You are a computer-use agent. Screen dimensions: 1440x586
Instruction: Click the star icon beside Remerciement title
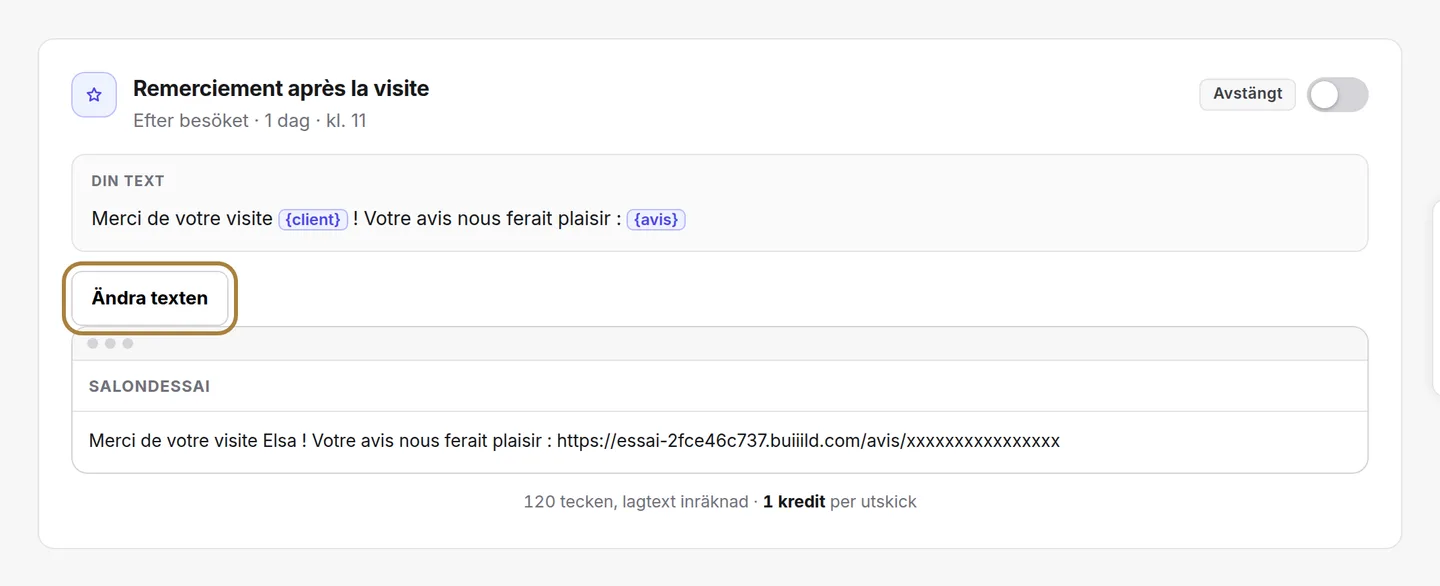(94, 95)
